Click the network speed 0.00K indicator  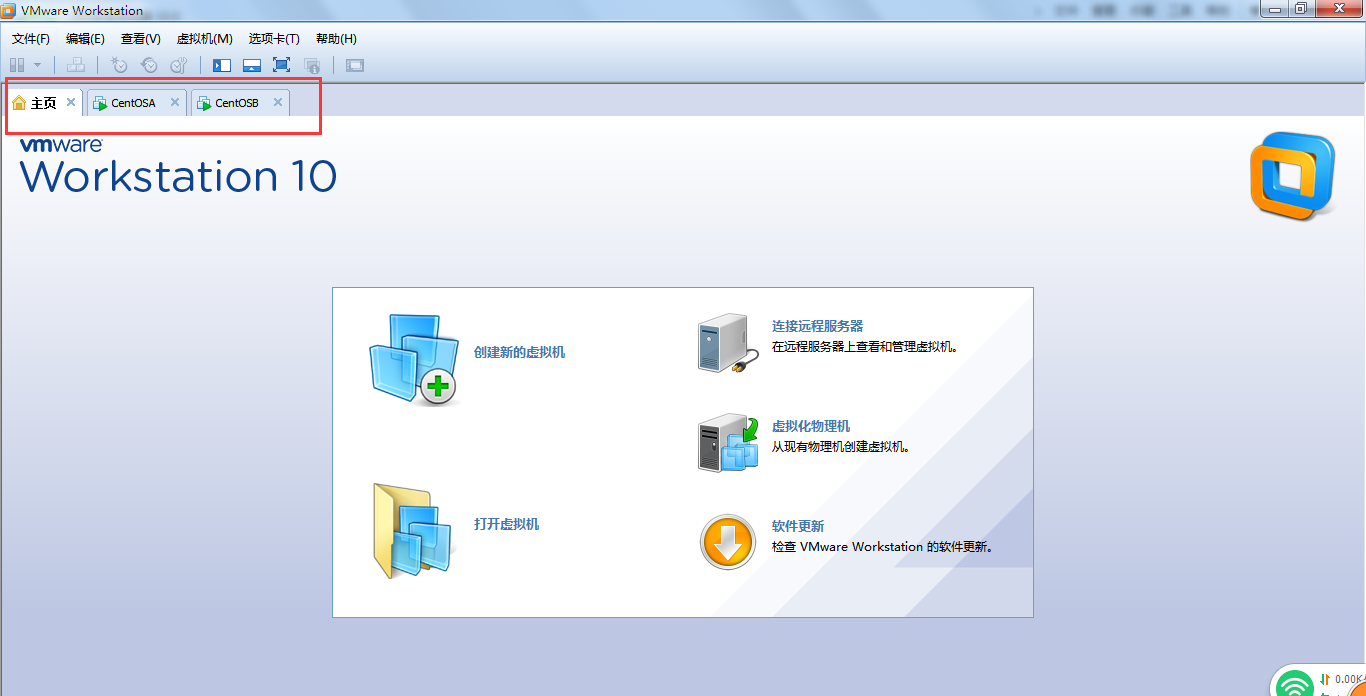point(1350,679)
